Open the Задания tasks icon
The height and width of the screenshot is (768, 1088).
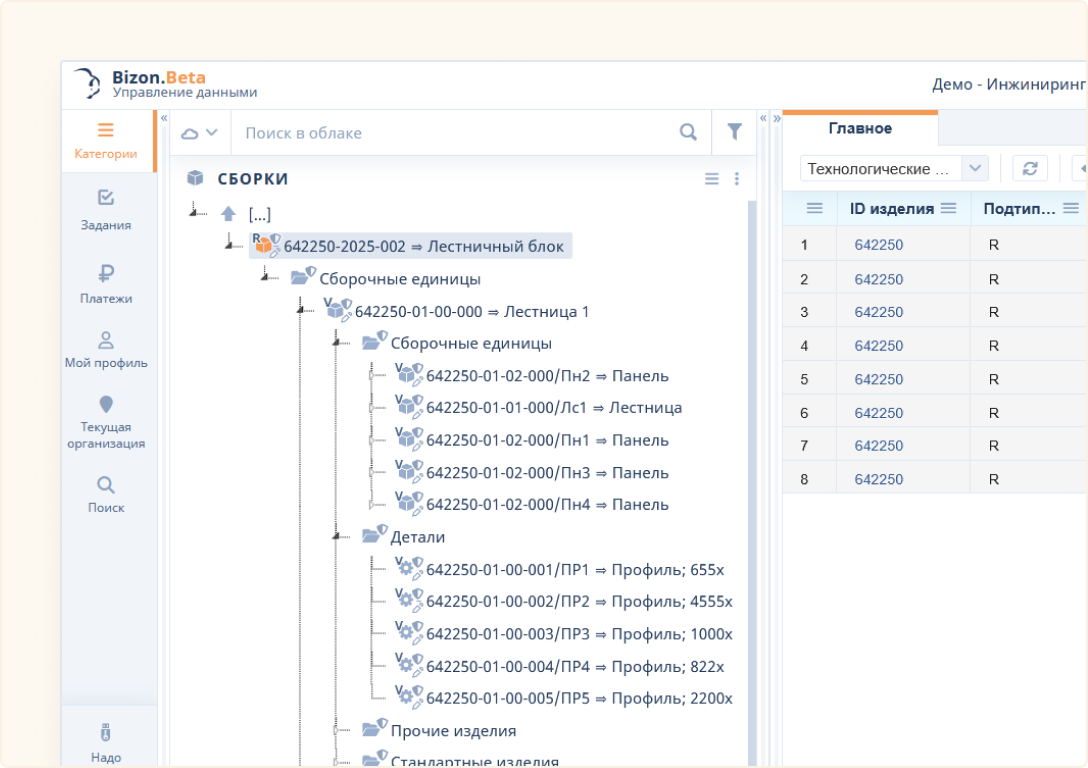(x=105, y=209)
